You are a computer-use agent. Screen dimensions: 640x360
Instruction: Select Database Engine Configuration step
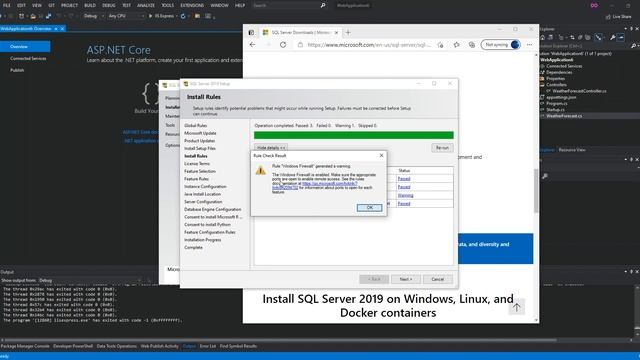(212, 209)
